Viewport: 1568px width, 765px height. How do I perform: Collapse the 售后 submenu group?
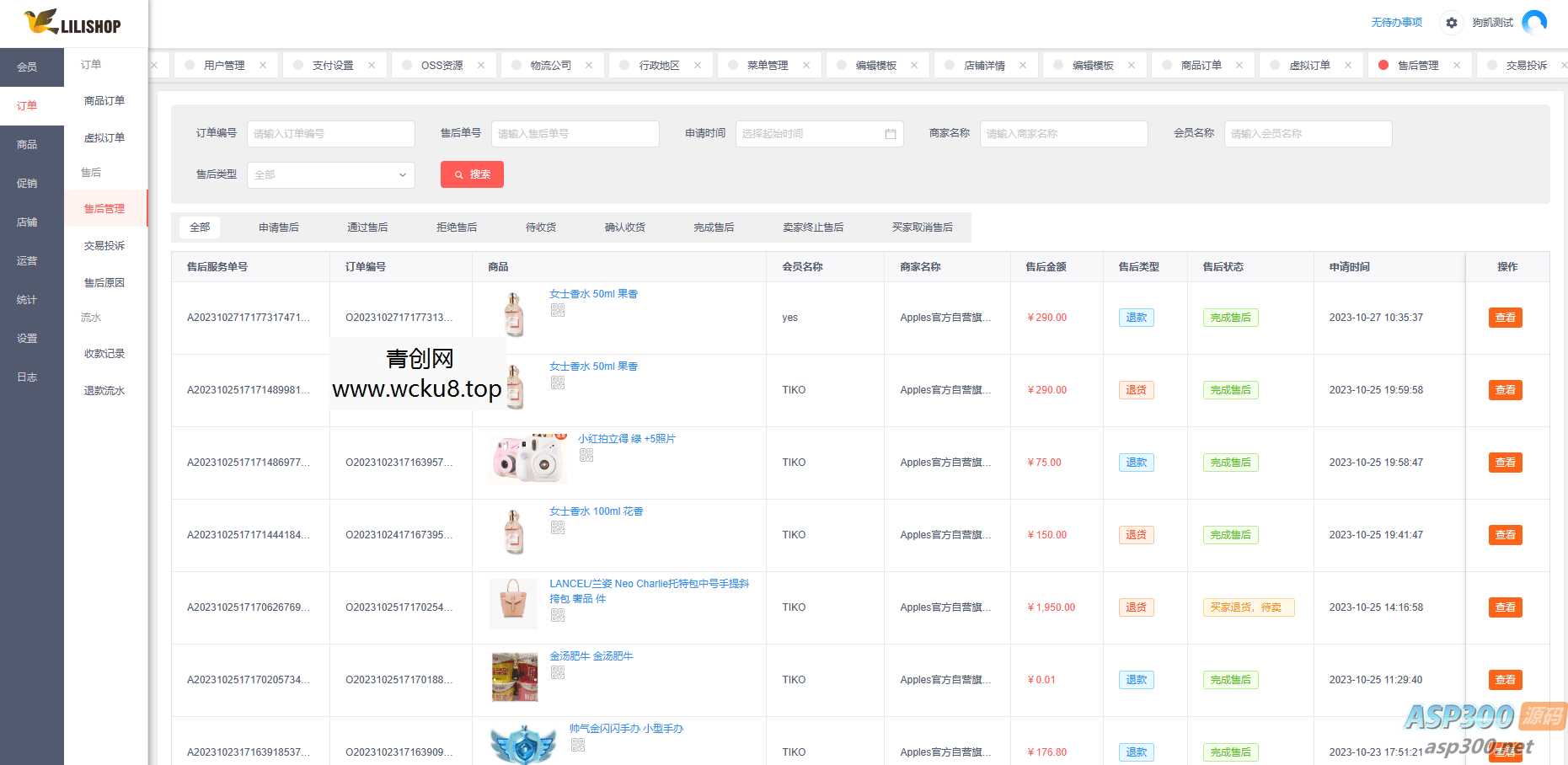[x=90, y=172]
